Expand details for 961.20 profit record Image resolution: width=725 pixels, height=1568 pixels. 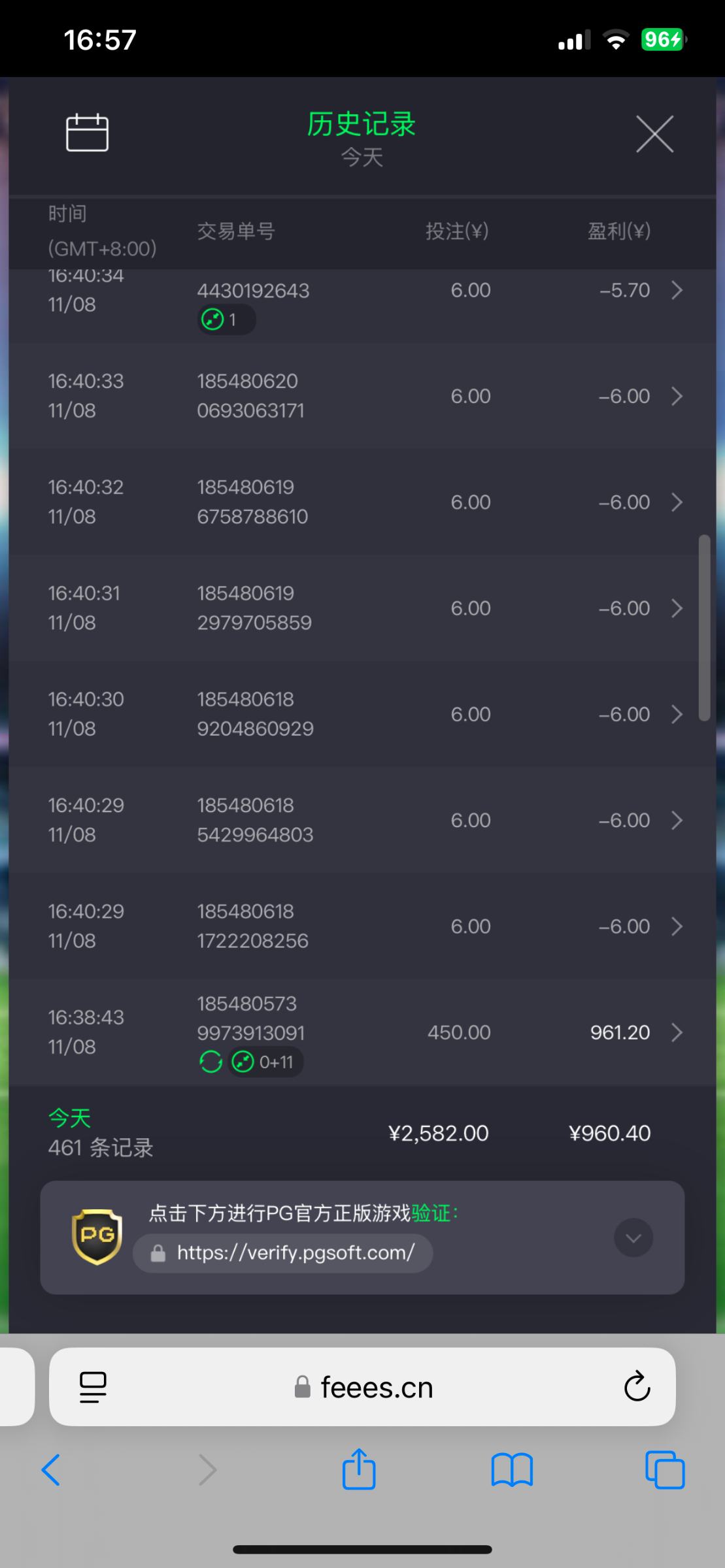pyautogui.click(x=677, y=1032)
